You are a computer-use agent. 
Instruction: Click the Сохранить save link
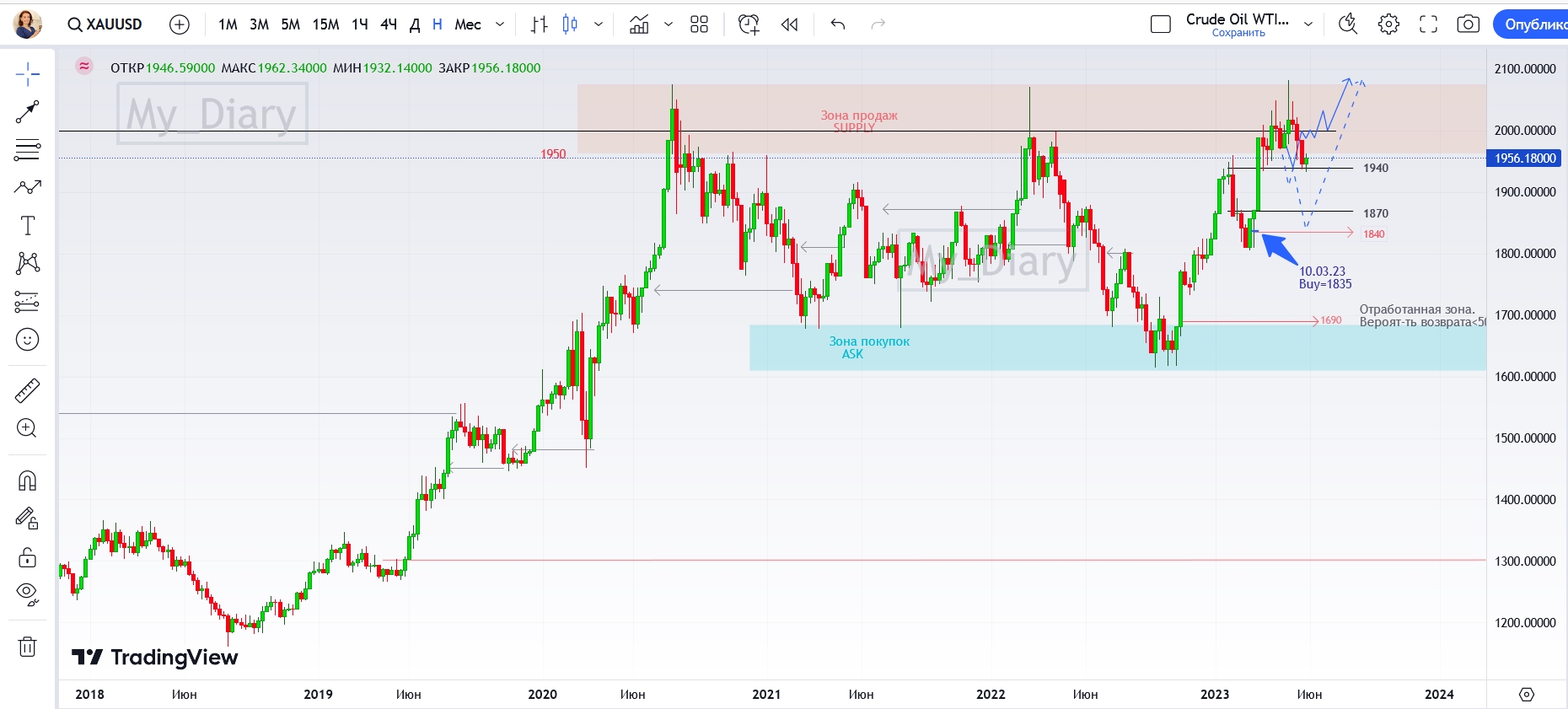pyautogui.click(x=1238, y=34)
